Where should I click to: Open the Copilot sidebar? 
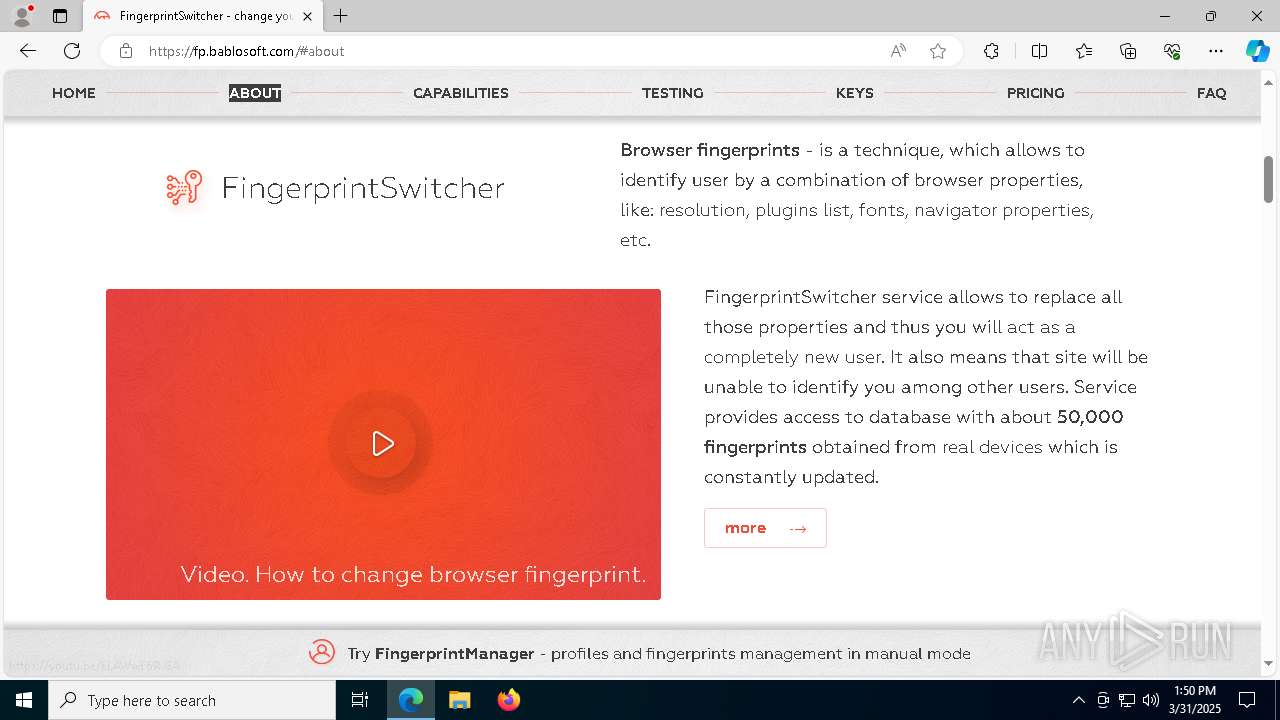(x=1257, y=51)
